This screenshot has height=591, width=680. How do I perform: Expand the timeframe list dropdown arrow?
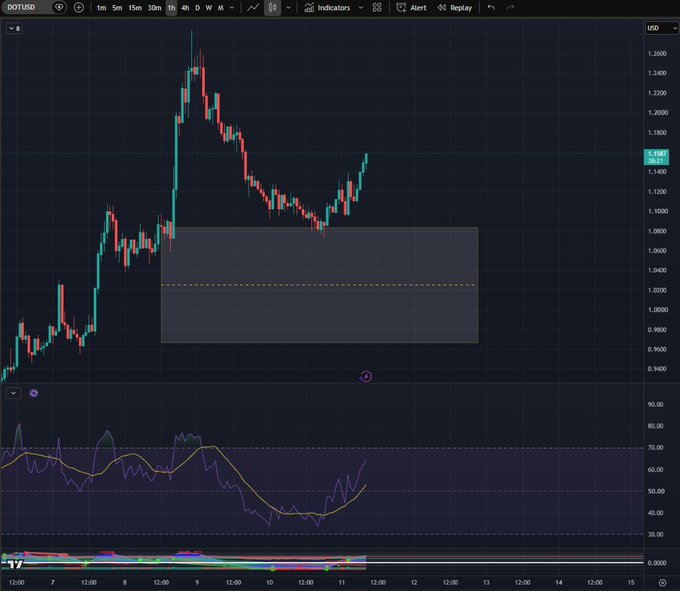(x=232, y=8)
